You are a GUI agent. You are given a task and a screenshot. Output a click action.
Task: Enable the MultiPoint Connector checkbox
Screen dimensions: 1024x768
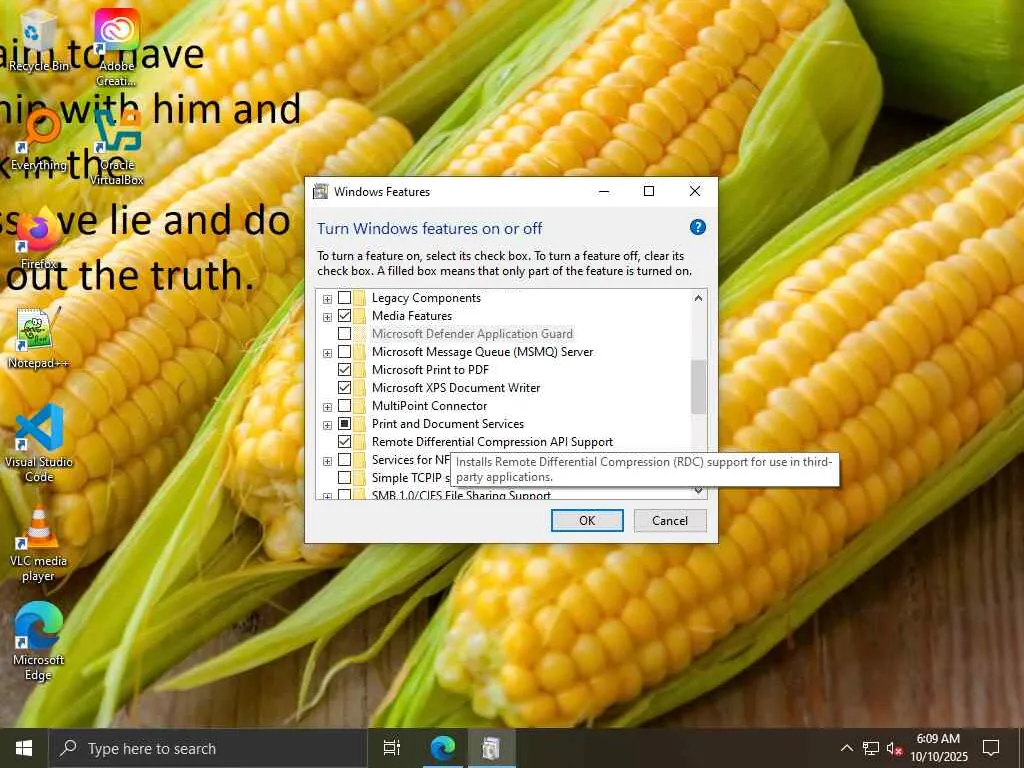tap(344, 406)
